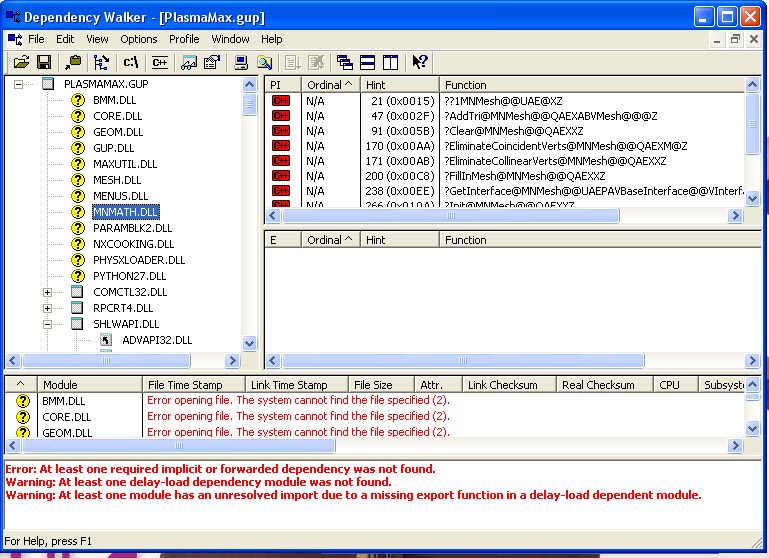Screen dimensions: 769x558
Task: Click horizontal scrollbar thumb of module list
Action: (x=179, y=446)
